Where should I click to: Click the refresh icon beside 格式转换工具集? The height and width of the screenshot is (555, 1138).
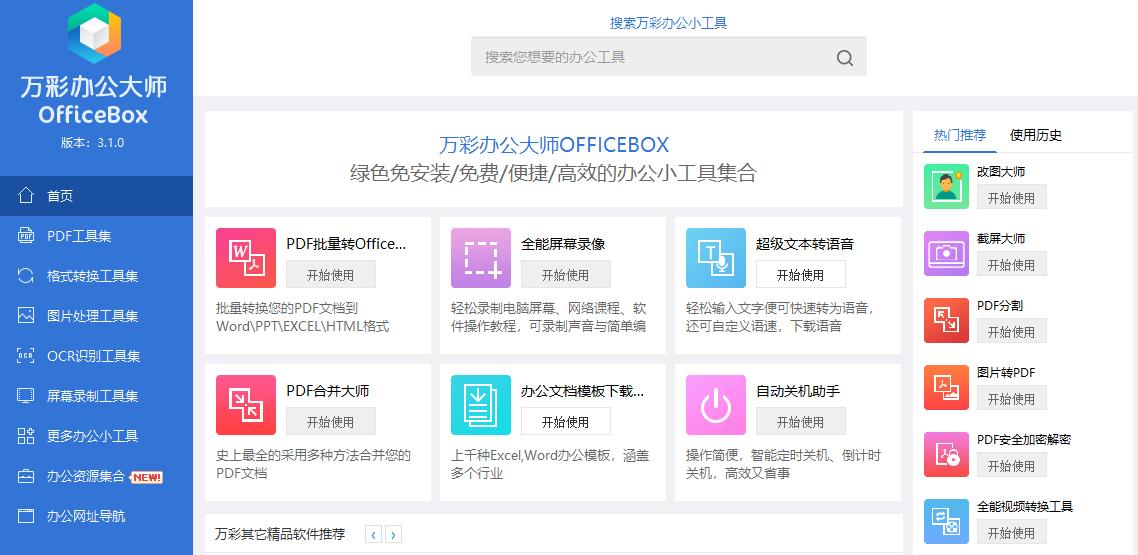[26, 276]
